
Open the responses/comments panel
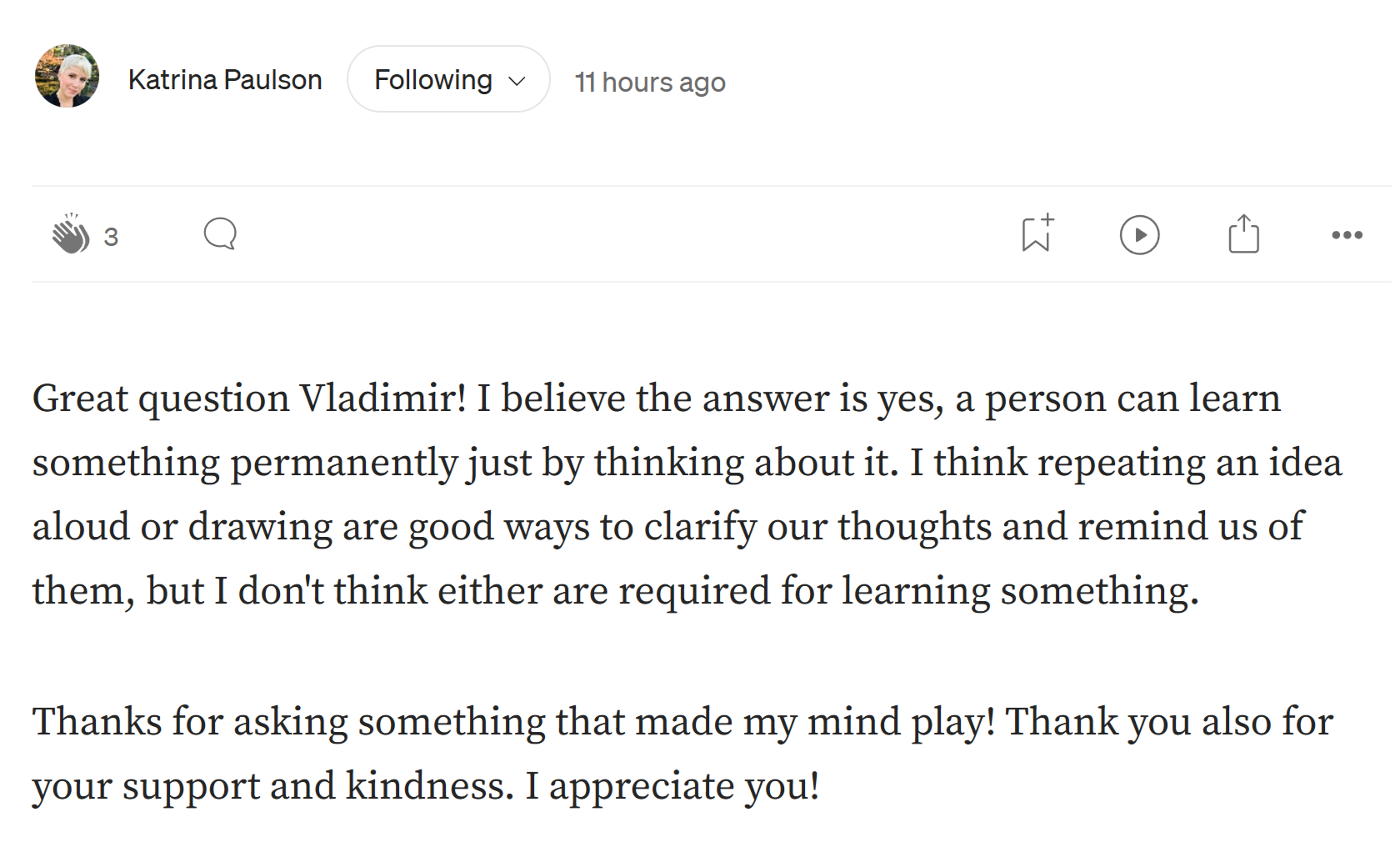click(x=218, y=234)
